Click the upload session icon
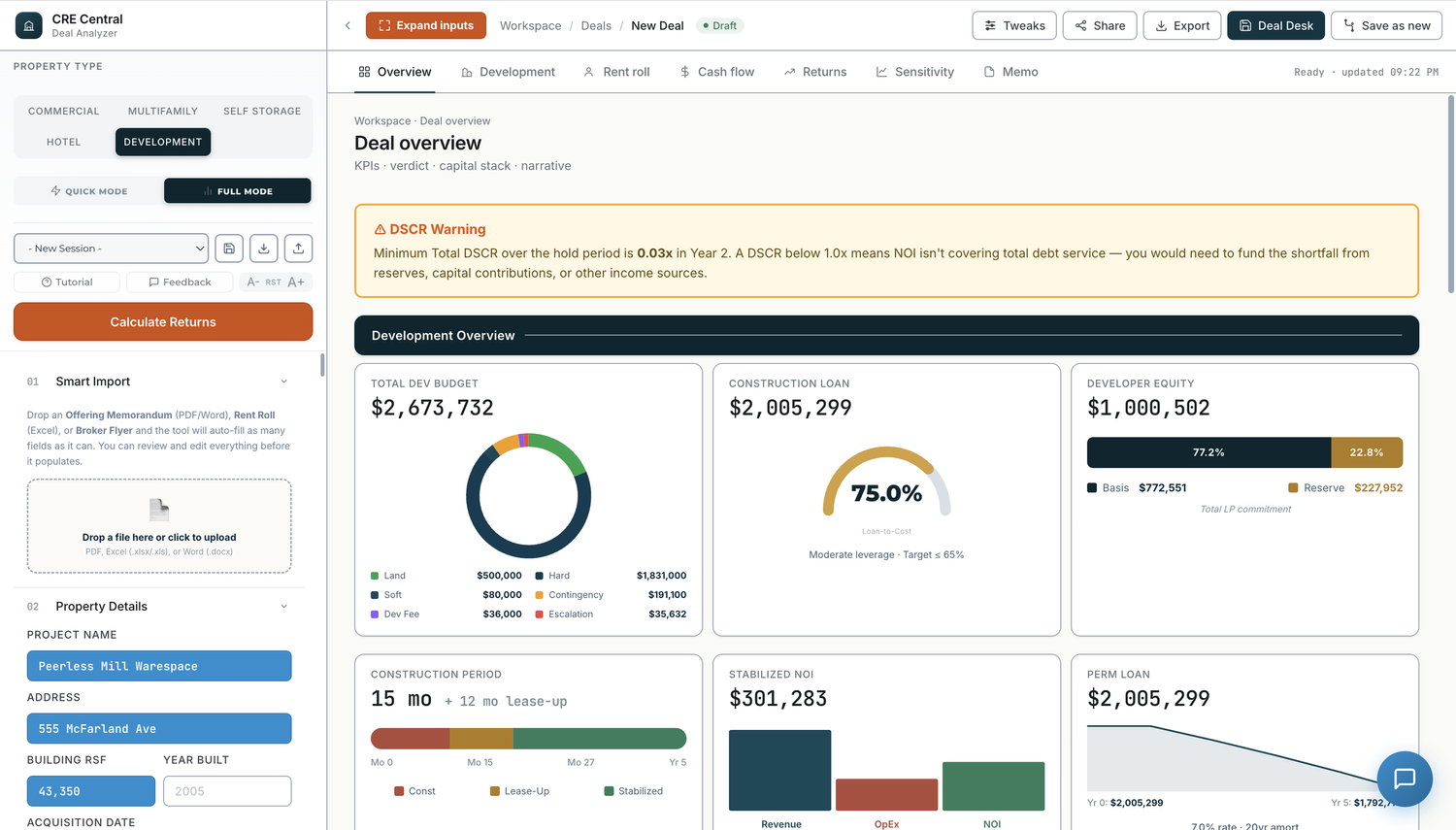 tap(298, 249)
